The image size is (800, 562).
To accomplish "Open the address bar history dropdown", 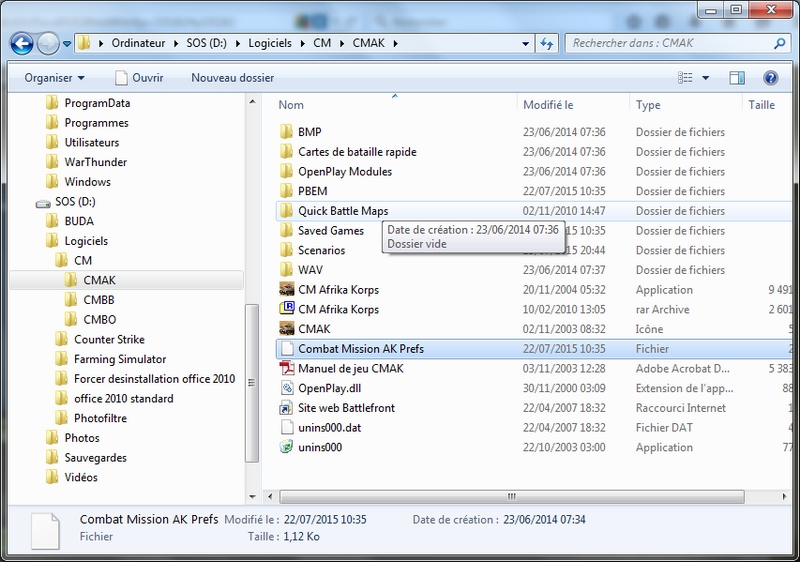I will [526, 44].
